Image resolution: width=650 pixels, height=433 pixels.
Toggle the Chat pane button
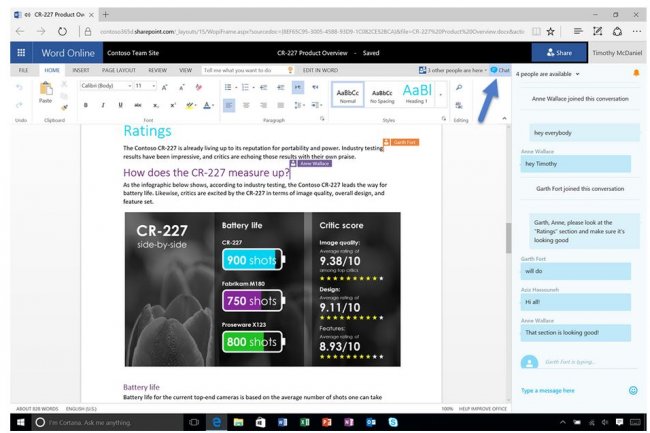coord(500,70)
